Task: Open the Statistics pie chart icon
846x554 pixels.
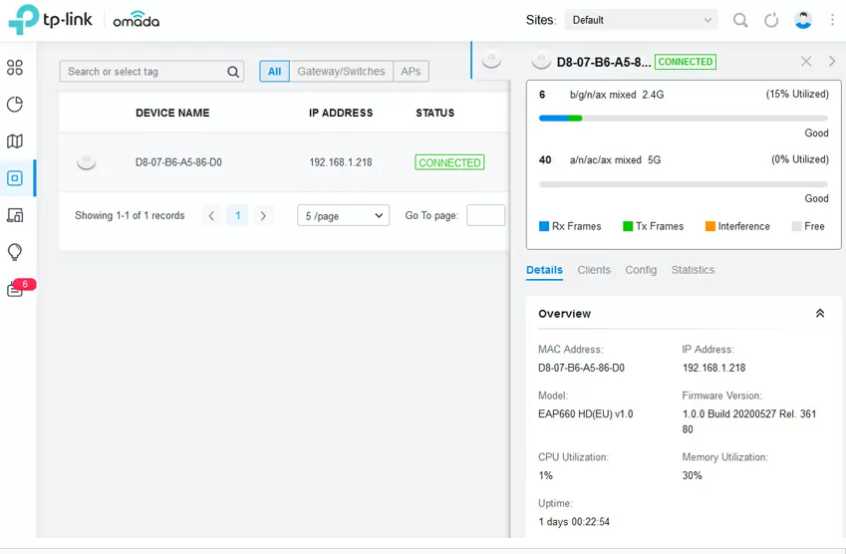Action: pos(15,105)
